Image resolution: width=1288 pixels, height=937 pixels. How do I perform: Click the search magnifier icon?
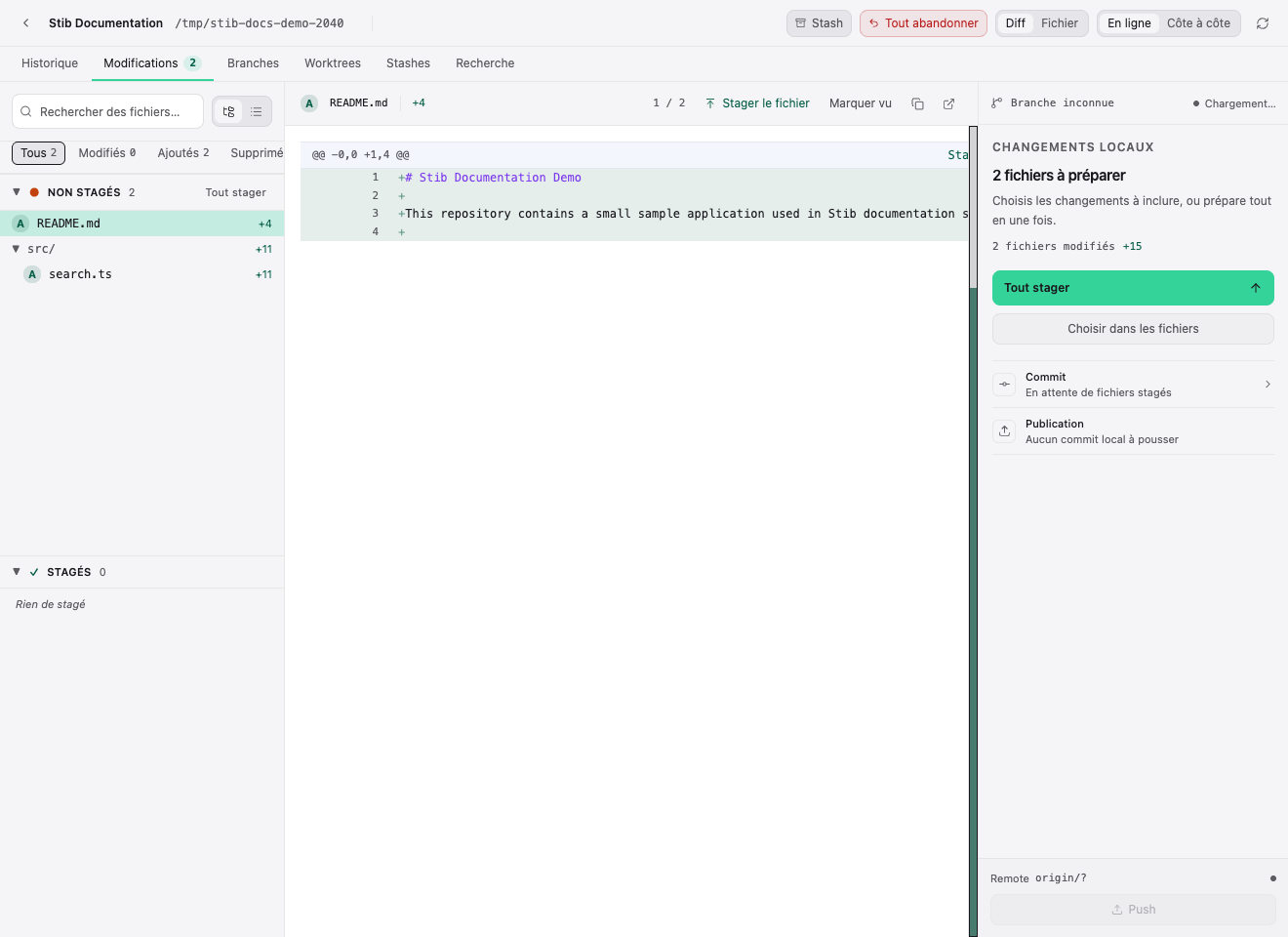point(26,112)
